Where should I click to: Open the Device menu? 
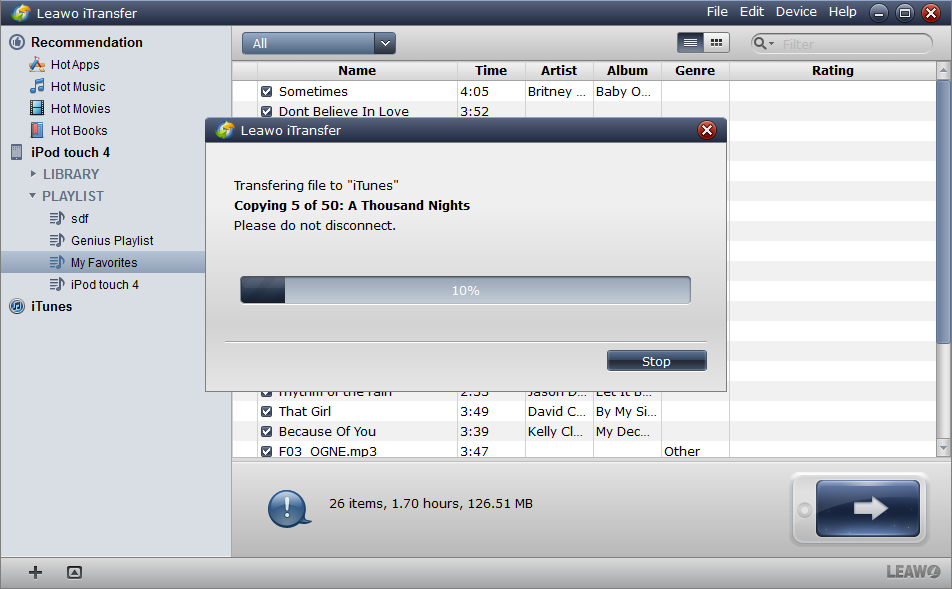point(796,12)
